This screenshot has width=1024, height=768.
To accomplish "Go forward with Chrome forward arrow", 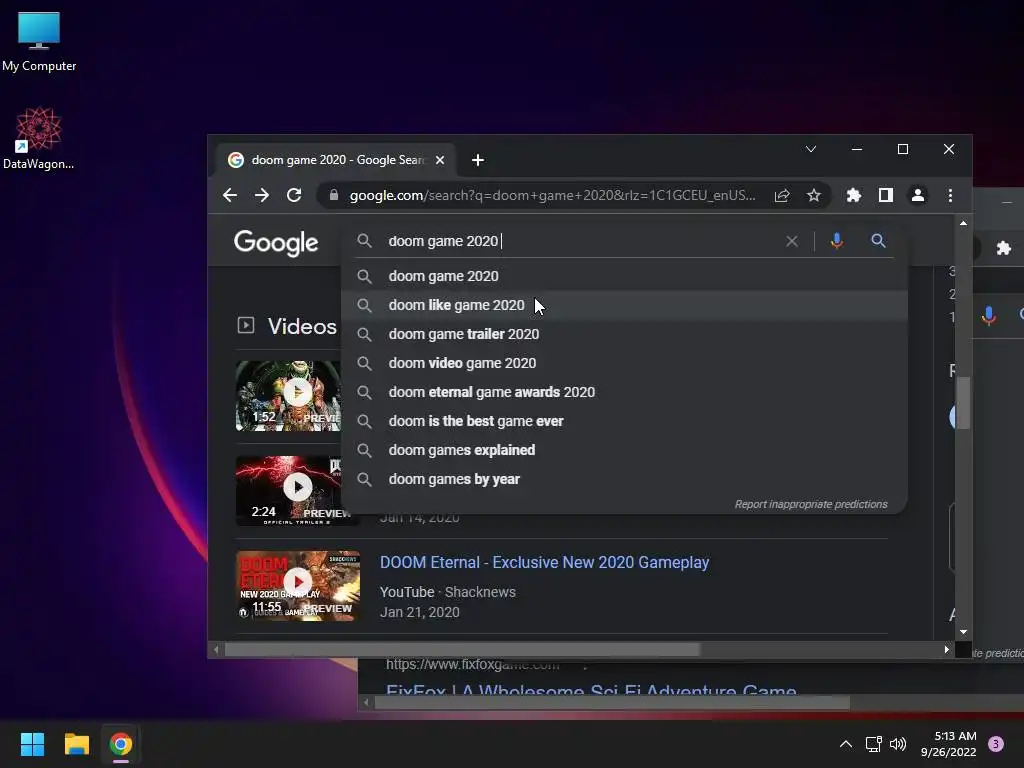I will click(x=262, y=195).
